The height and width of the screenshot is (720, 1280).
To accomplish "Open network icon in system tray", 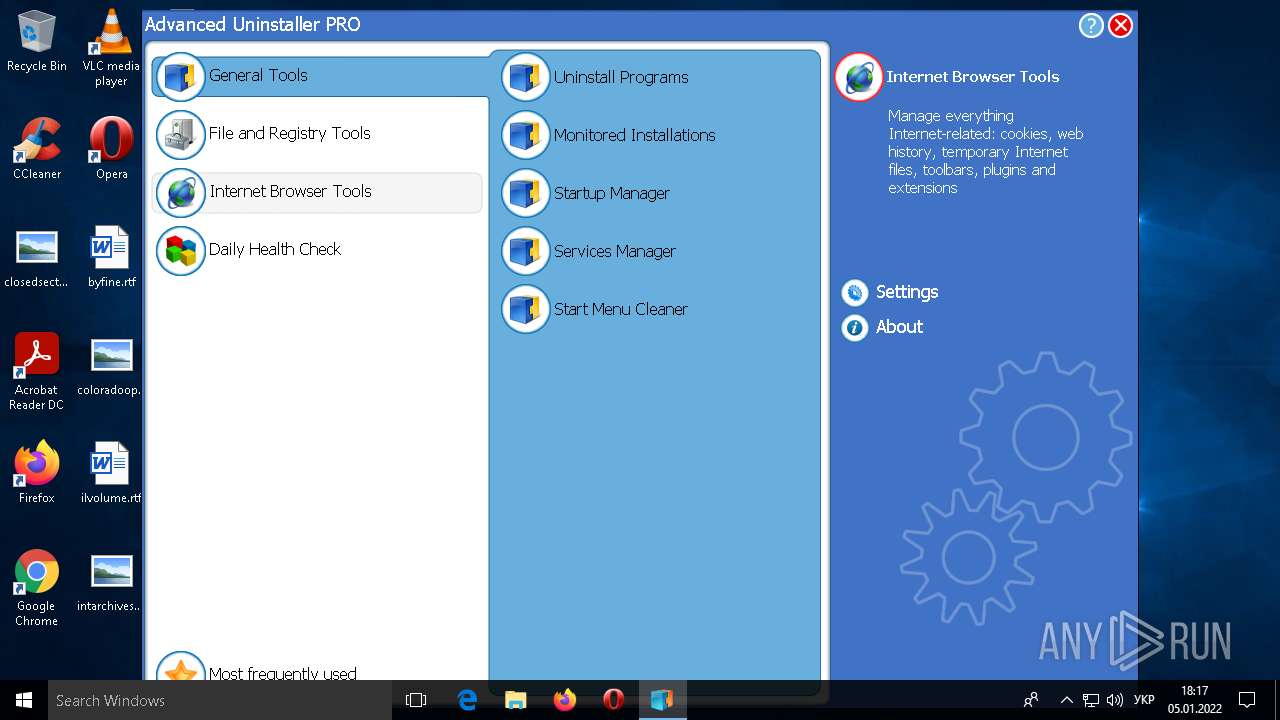I will pos(1091,700).
